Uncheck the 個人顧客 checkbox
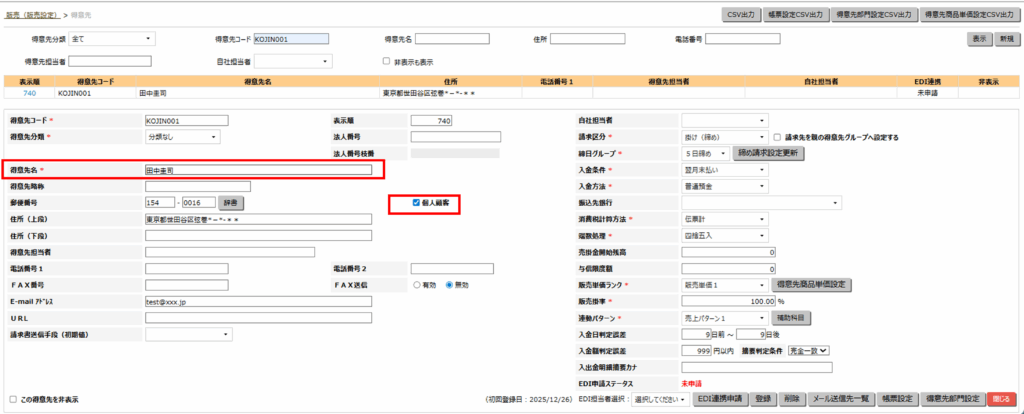Image resolution: width=1024 pixels, height=414 pixels. pyautogui.click(x=416, y=203)
